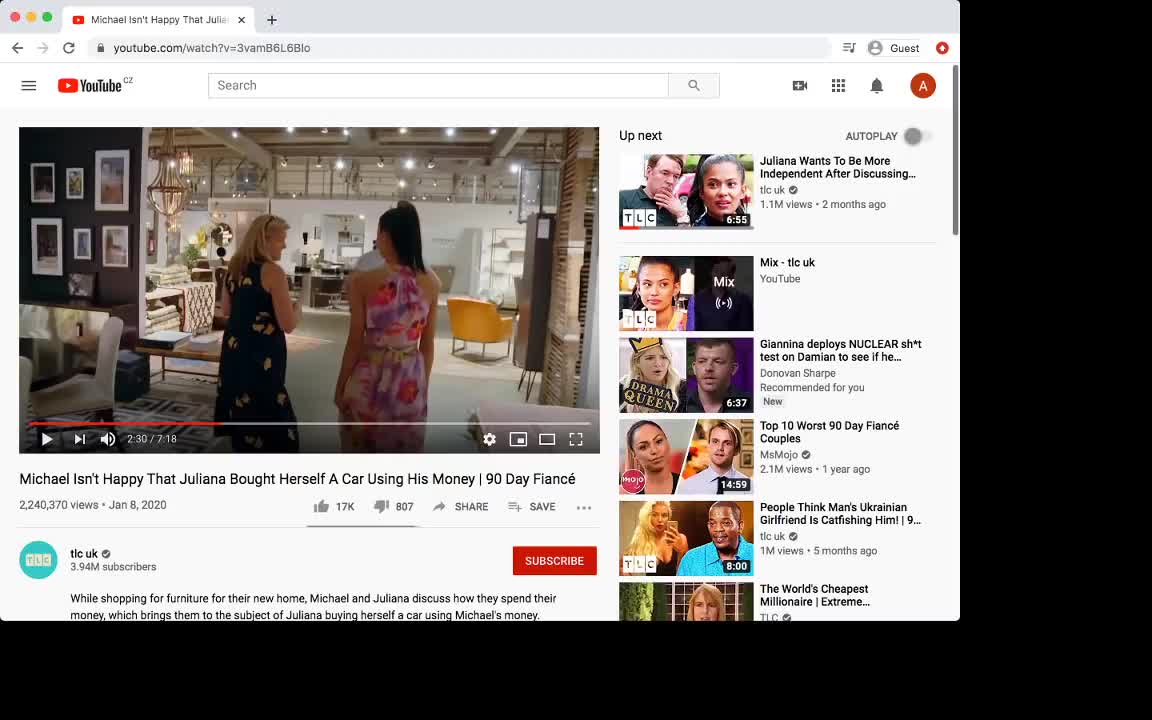This screenshot has height=720, width=1152.
Task: Click the address bar URL
Action: (212, 48)
